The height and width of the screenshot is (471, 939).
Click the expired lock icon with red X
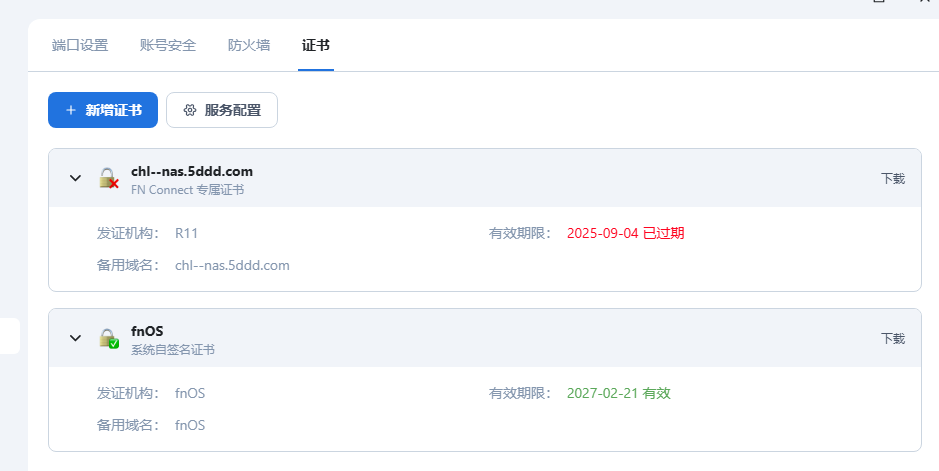coord(108,179)
